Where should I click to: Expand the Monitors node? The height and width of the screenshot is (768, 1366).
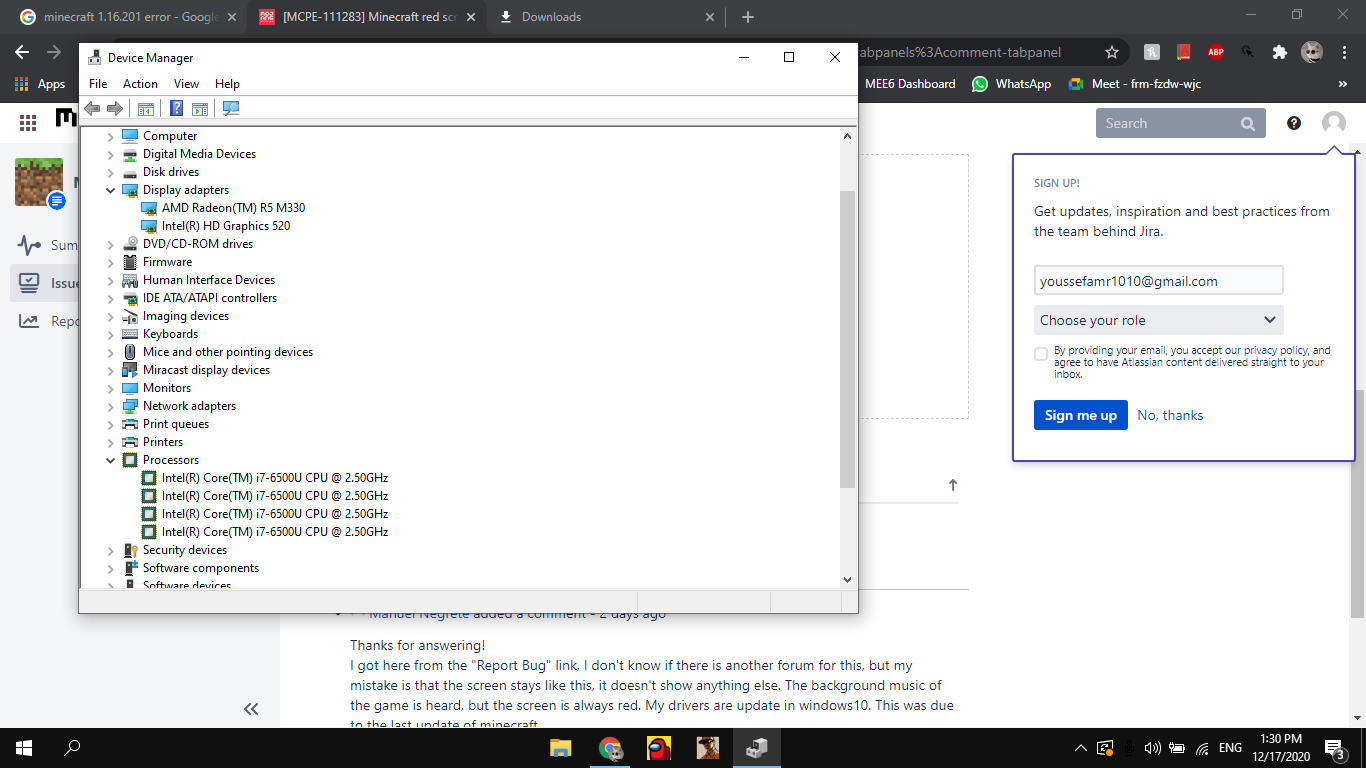point(111,388)
